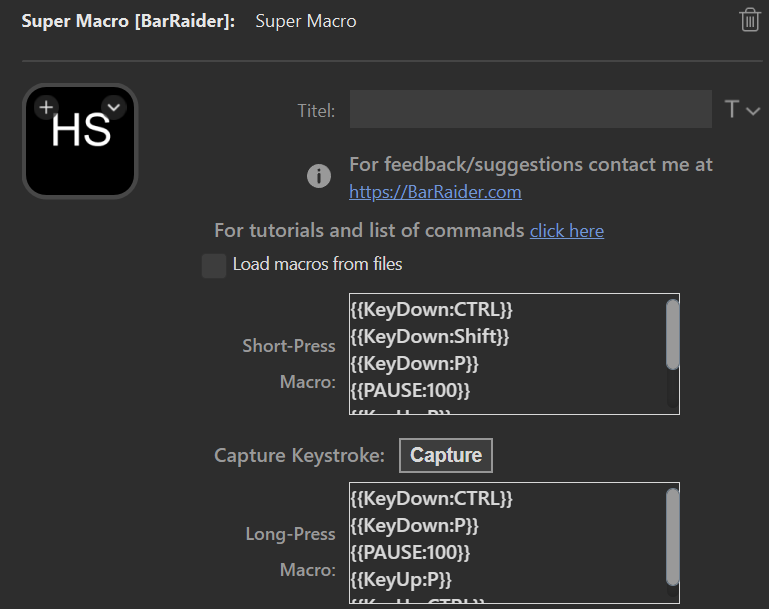Follow the 'click here' tutorials link
The image size is (769, 609).
(x=566, y=231)
